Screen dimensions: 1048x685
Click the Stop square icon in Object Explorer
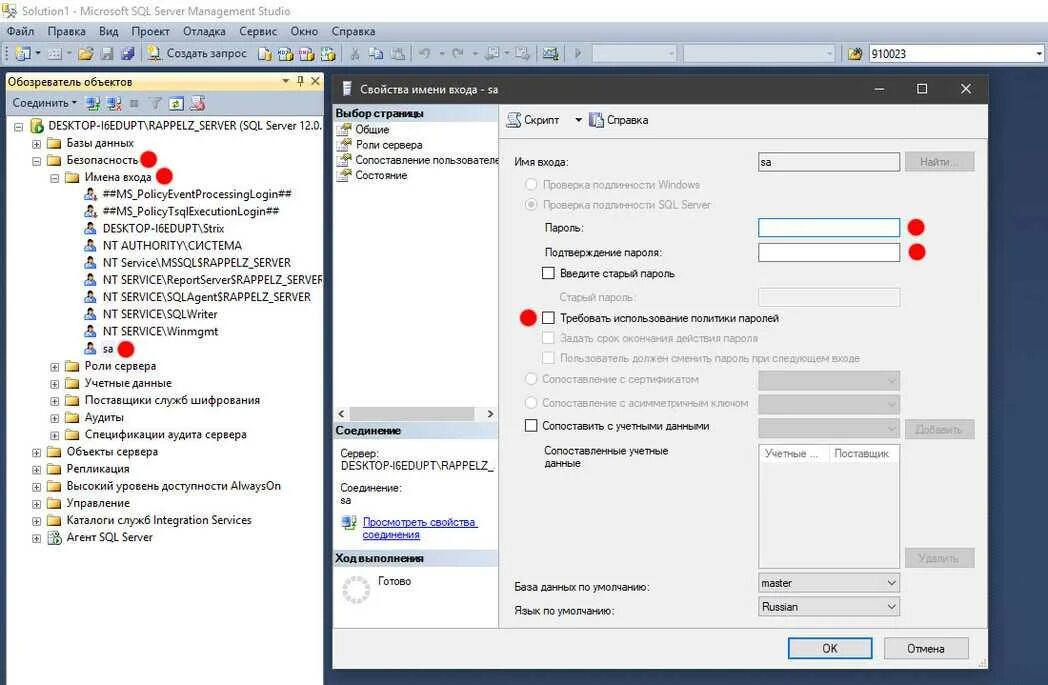pos(134,104)
